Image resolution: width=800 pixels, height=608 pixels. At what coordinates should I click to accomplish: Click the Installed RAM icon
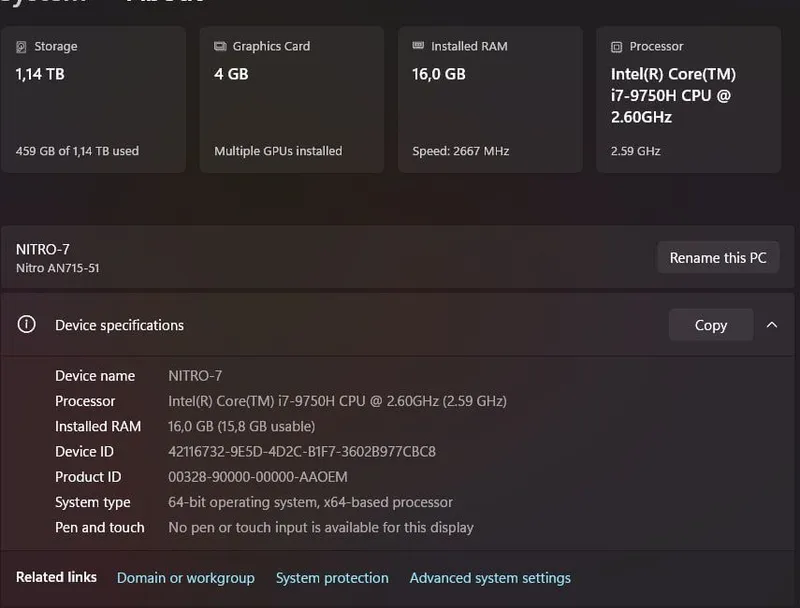[418, 46]
